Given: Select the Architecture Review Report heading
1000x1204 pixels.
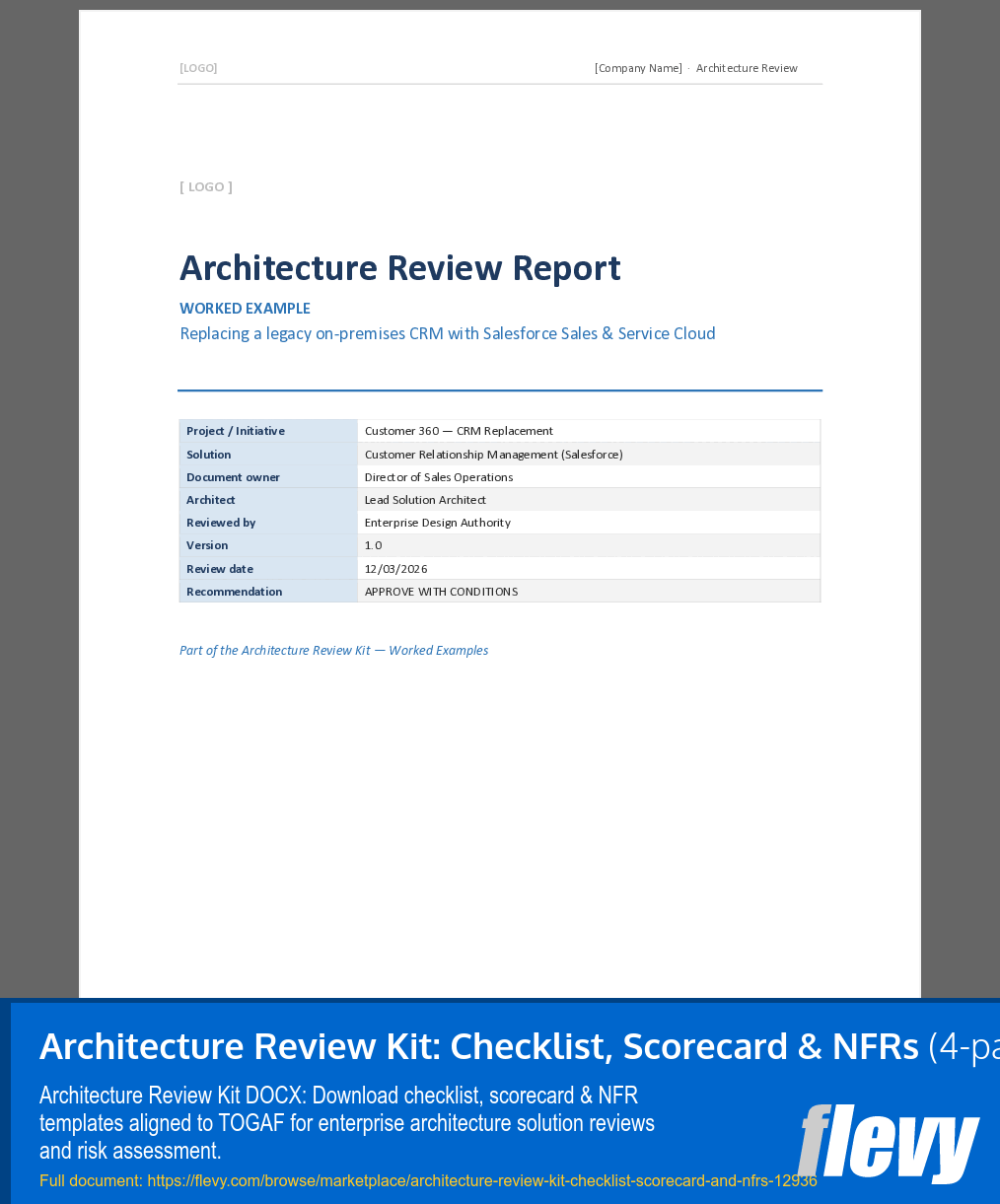Looking at the screenshot, I should click(x=399, y=268).
